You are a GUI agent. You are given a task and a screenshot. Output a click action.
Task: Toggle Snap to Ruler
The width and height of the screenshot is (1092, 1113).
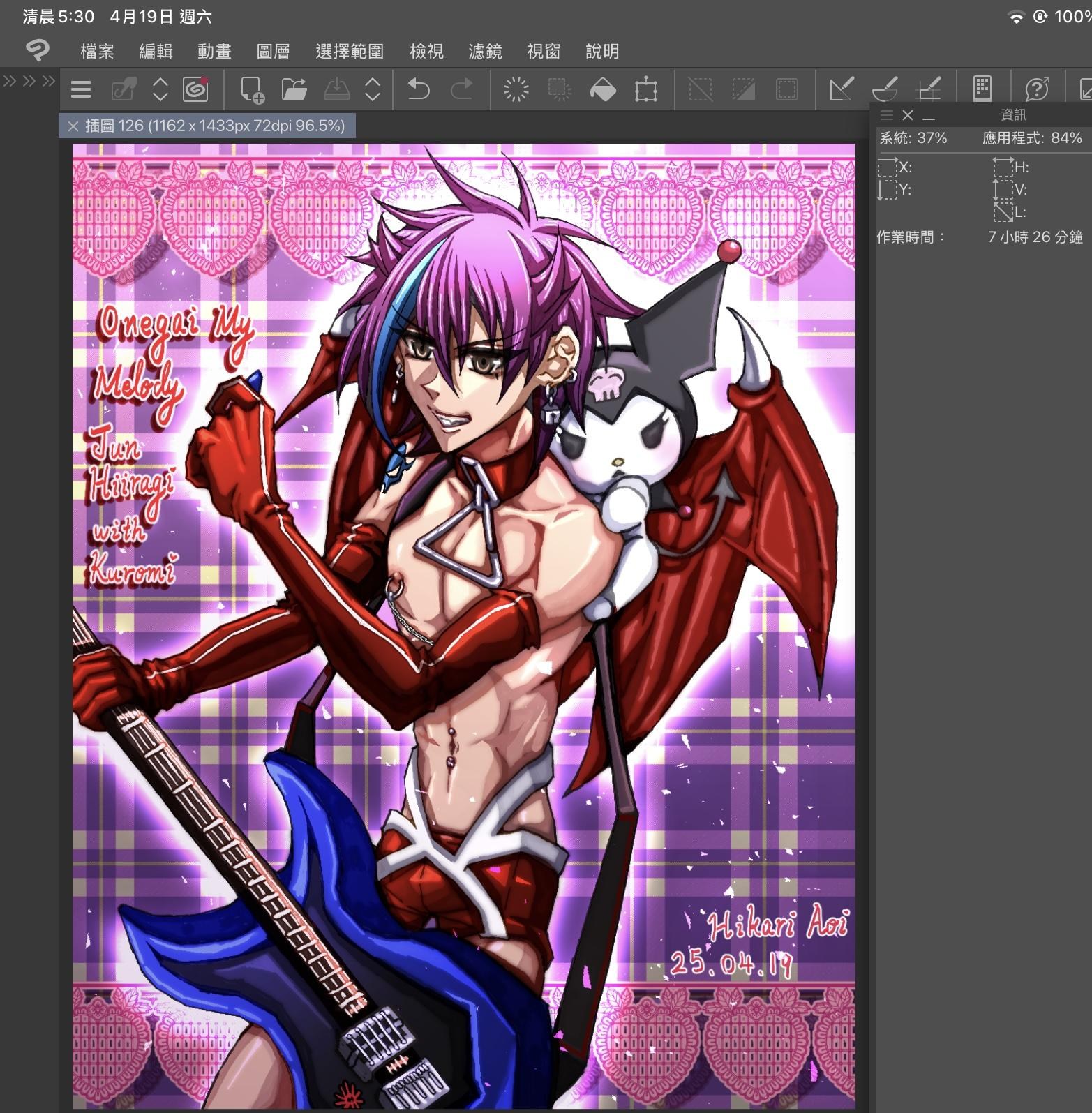(x=842, y=89)
